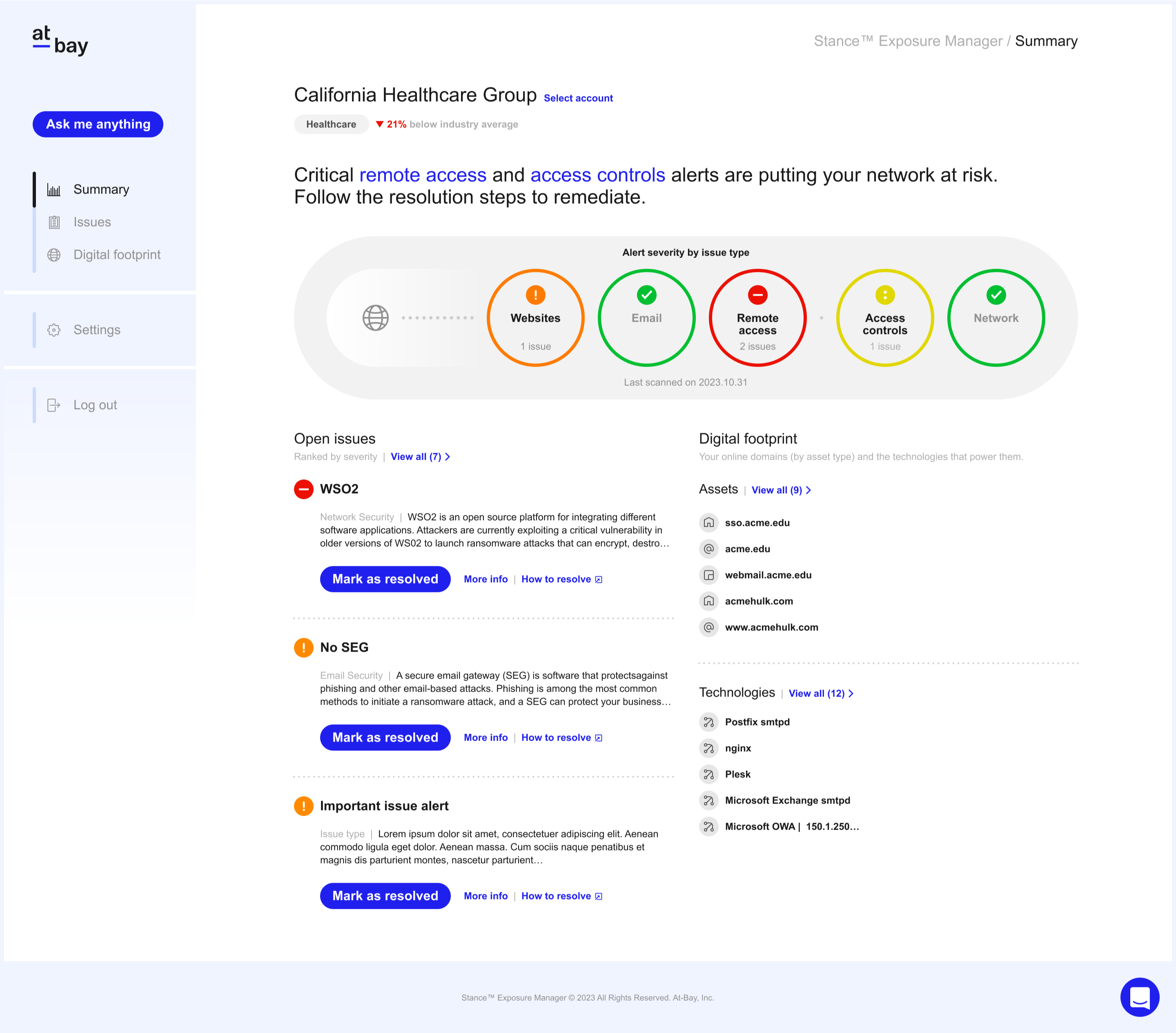The image size is (1176, 1033).
Task: Mark the WSO2 issue as resolved
Action: click(385, 579)
